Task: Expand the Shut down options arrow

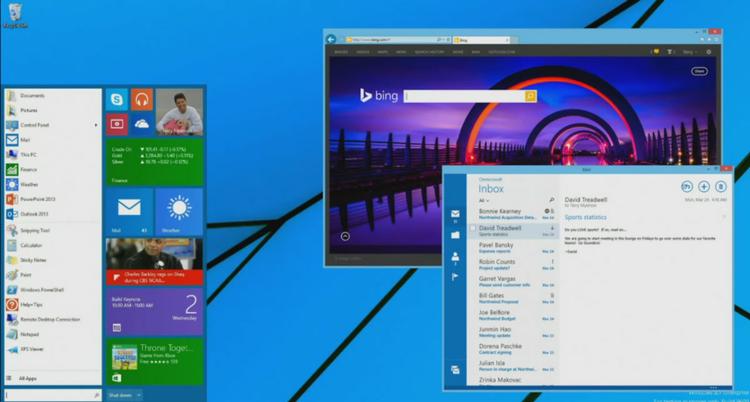Action: point(139,395)
